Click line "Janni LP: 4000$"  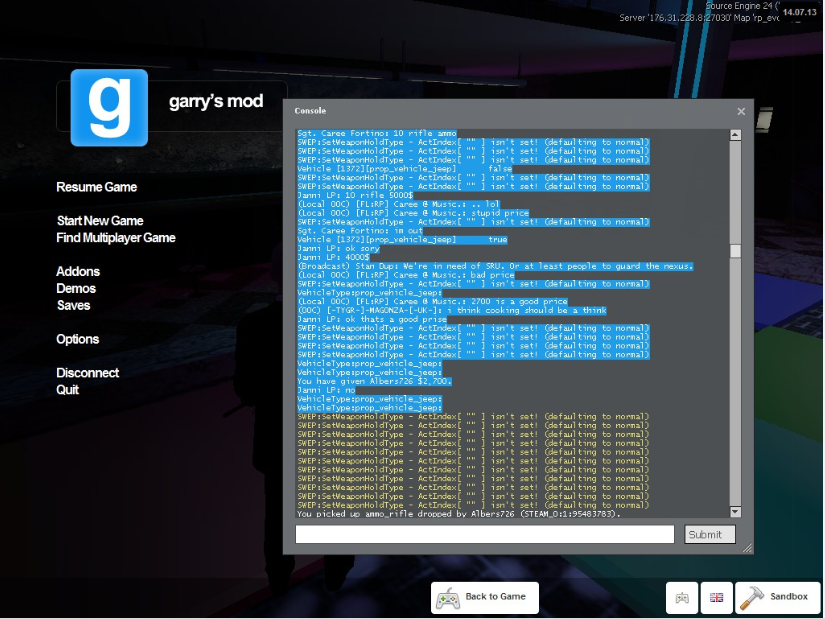click(334, 257)
